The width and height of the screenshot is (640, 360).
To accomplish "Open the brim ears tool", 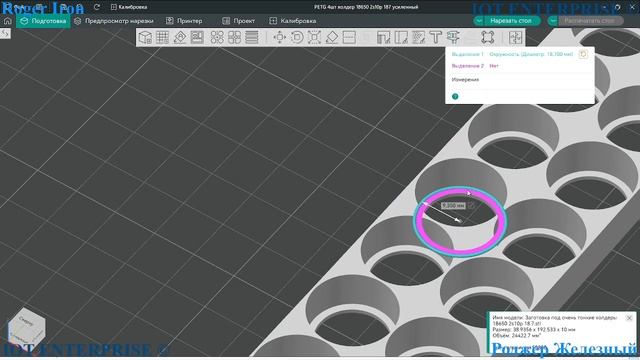I will coord(487,37).
